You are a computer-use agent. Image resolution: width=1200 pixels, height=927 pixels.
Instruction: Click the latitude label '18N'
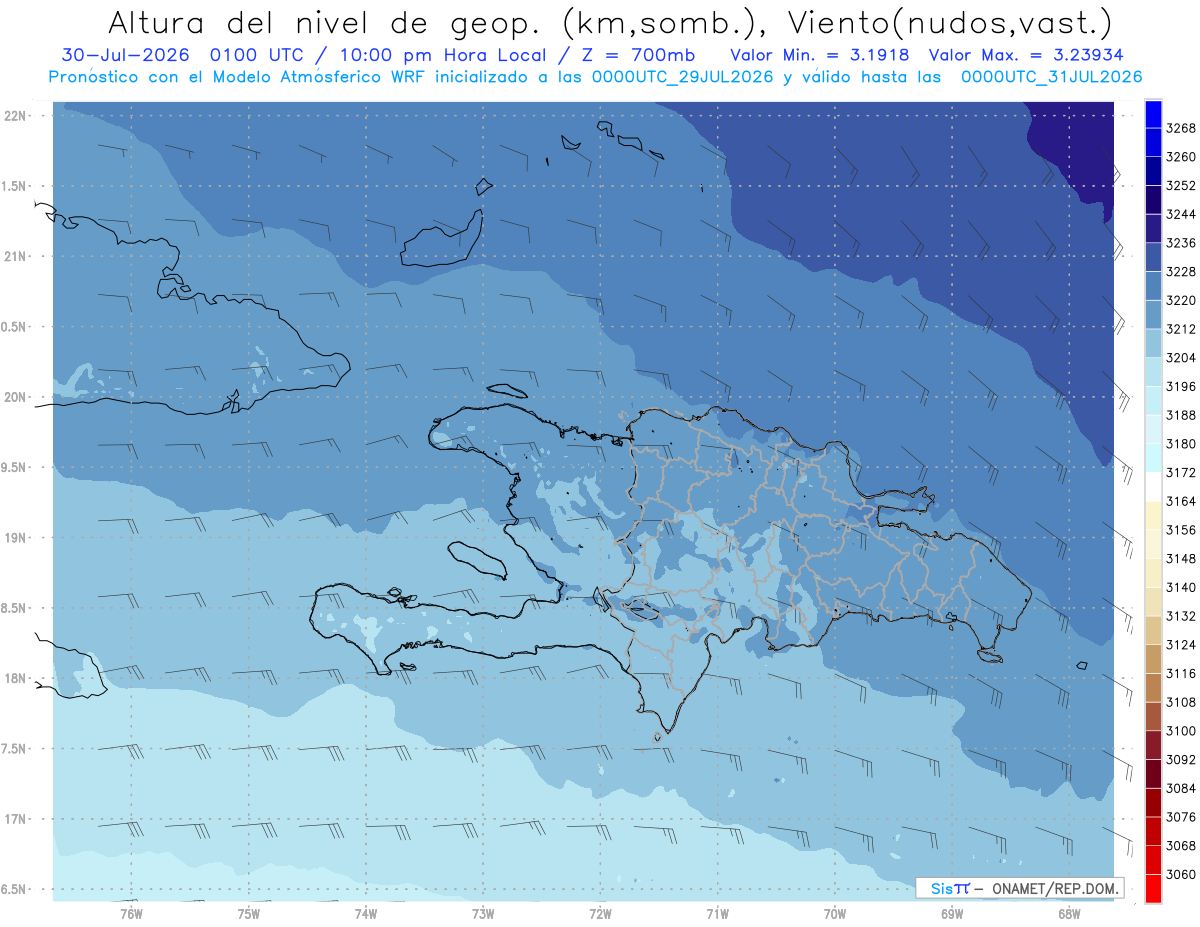(x=16, y=678)
